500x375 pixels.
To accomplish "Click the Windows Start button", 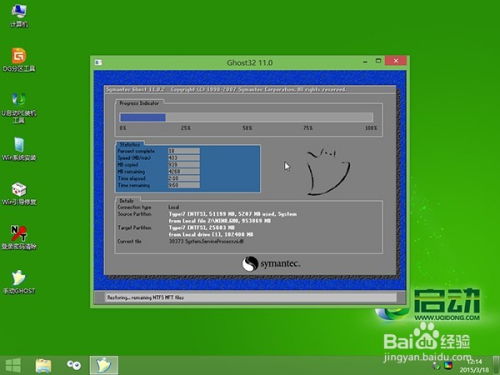I will [13, 365].
